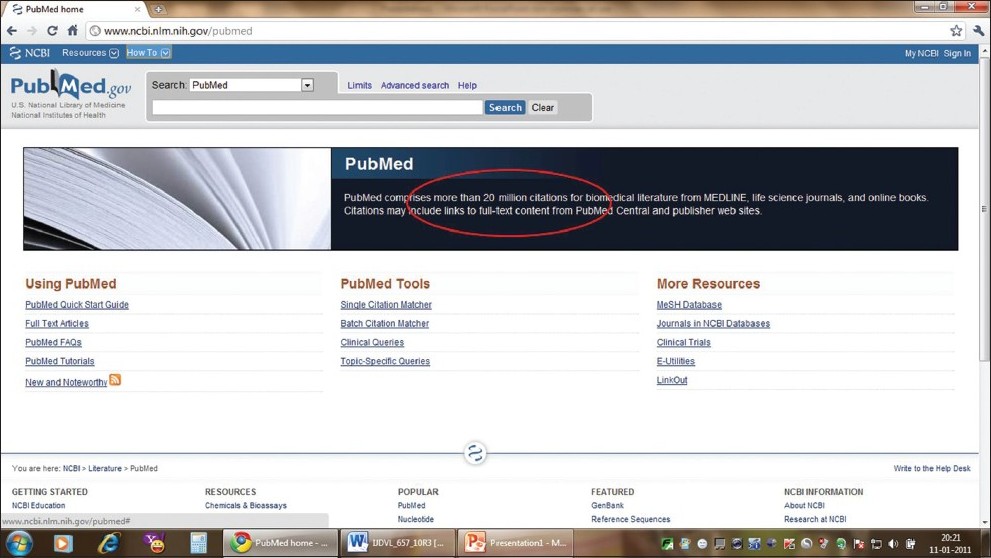
Task: Launch Internet Explorer from the taskbar
Action: (x=109, y=543)
